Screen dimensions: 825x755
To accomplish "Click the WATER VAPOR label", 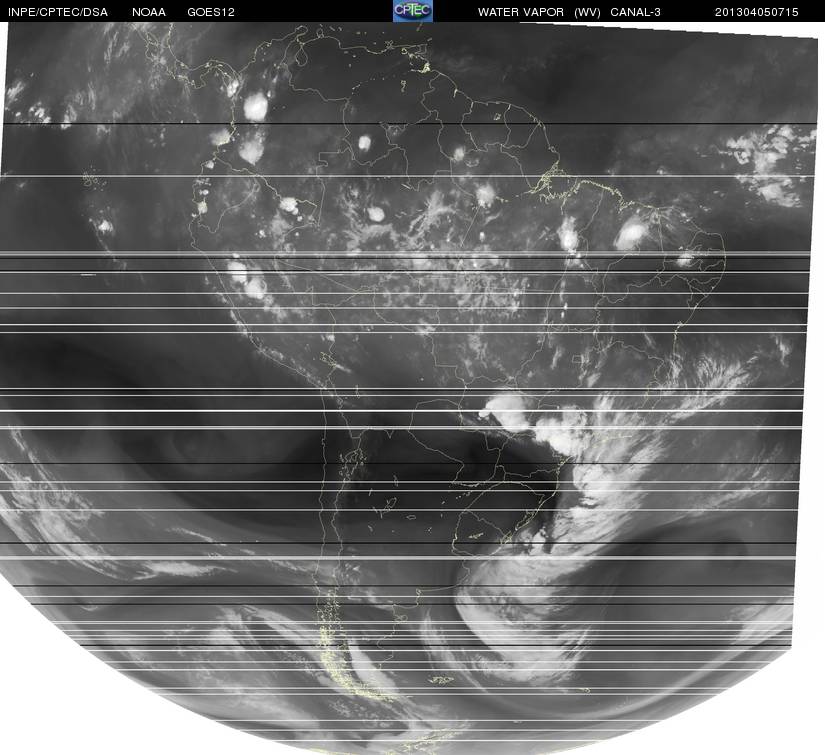I will point(521,12).
